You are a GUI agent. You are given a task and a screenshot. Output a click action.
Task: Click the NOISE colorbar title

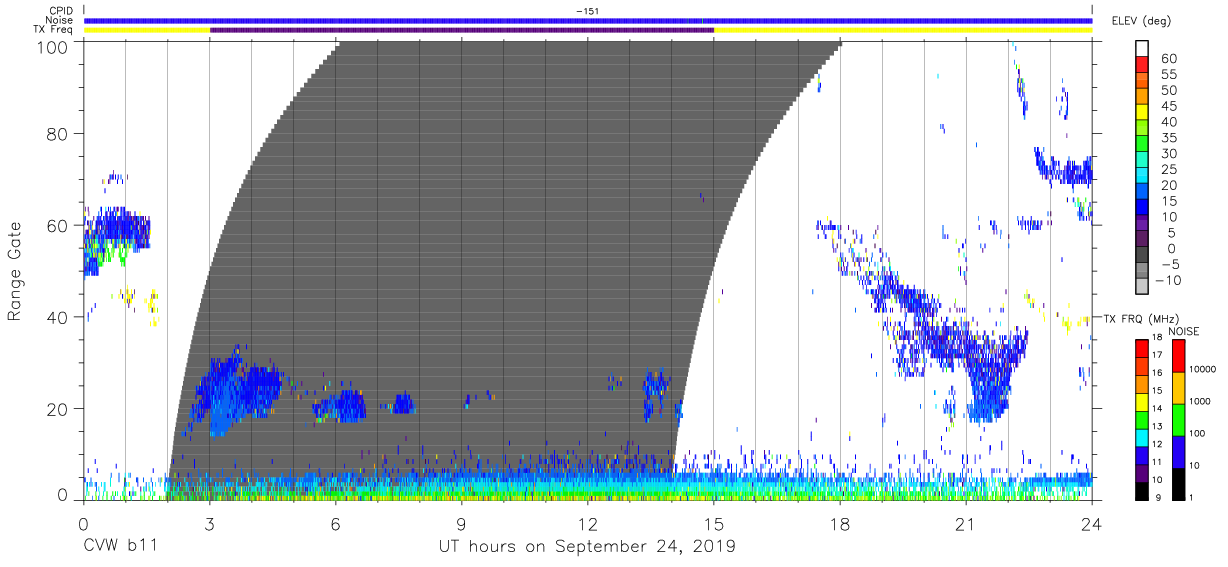[1184, 331]
